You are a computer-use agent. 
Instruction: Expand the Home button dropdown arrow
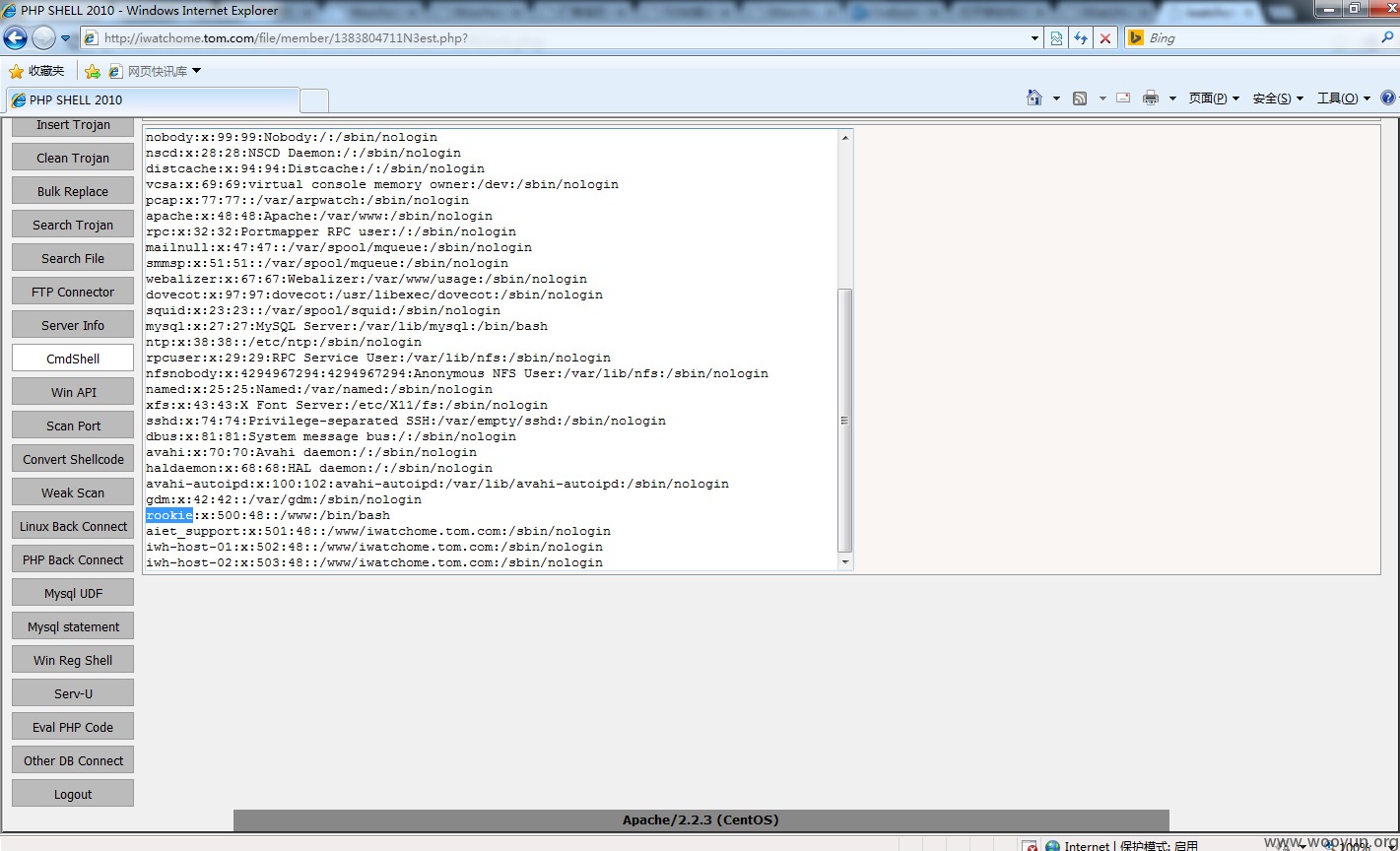point(1056,98)
